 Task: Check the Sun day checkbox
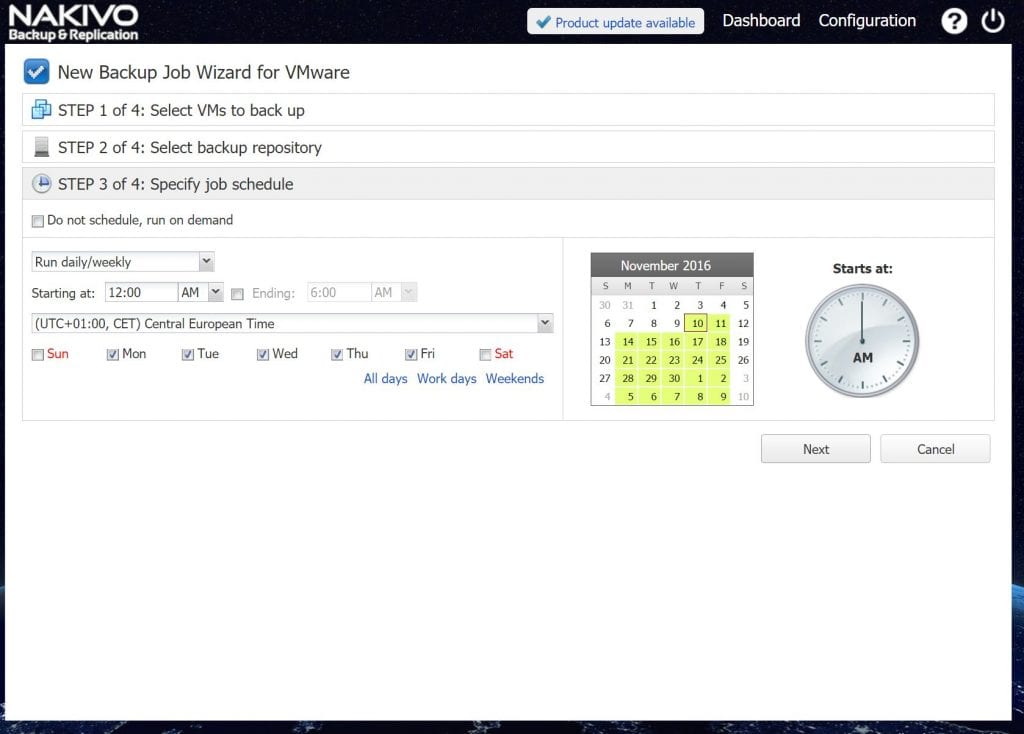click(38, 354)
